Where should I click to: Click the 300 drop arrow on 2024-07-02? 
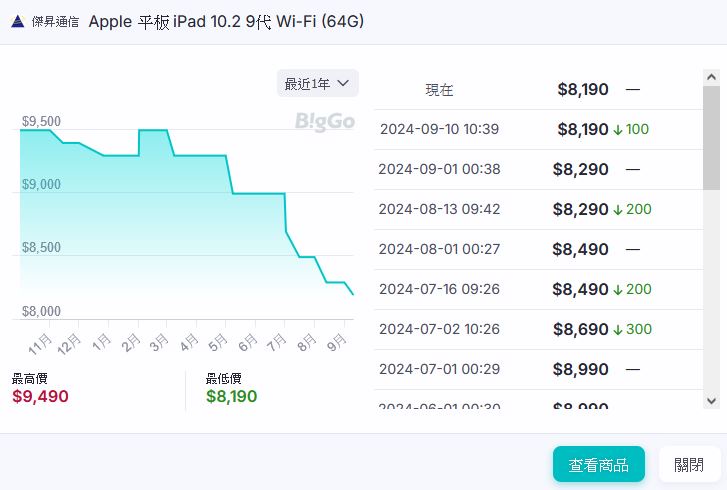point(618,329)
